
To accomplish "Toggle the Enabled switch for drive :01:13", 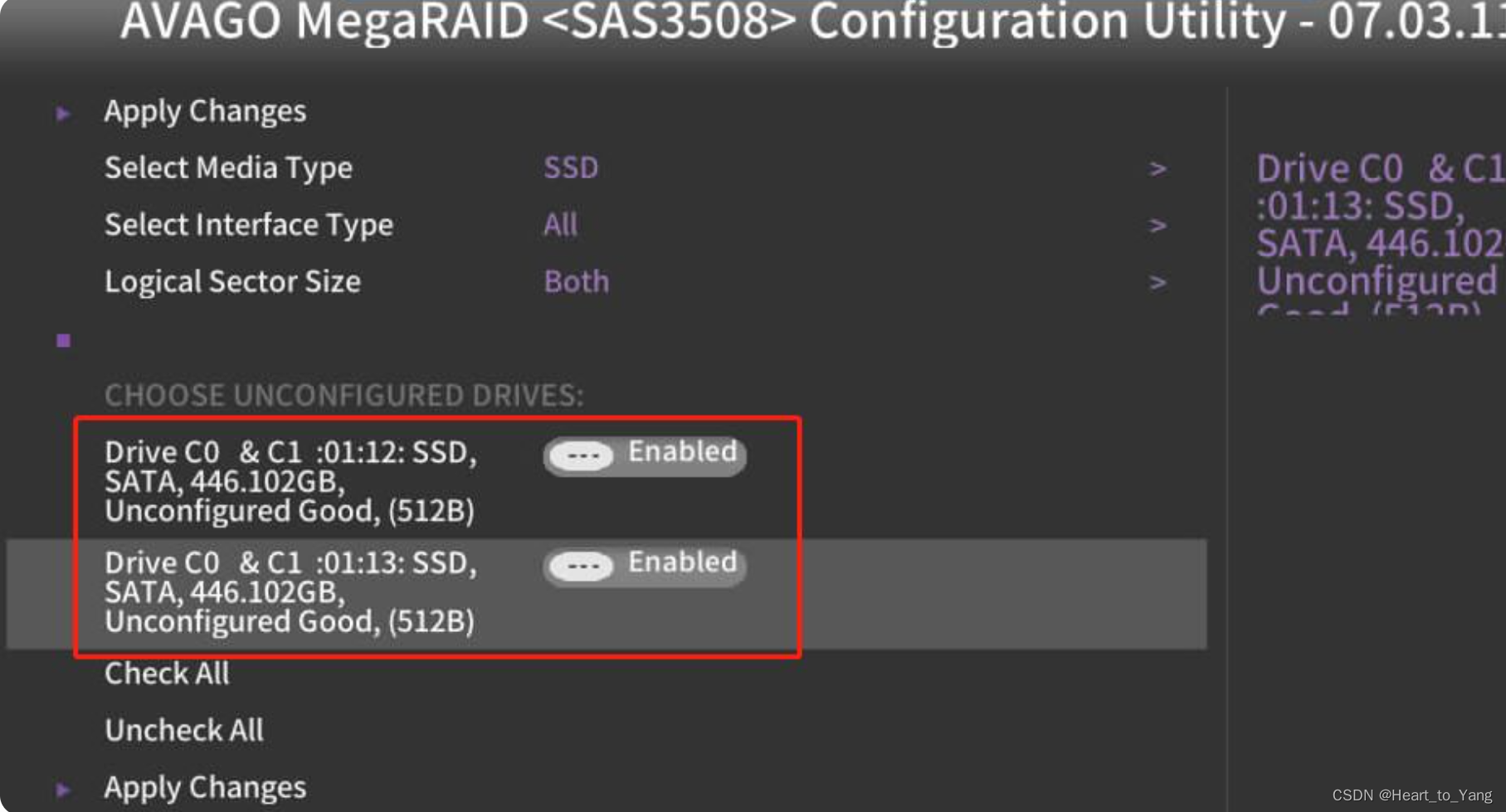I will (x=645, y=566).
